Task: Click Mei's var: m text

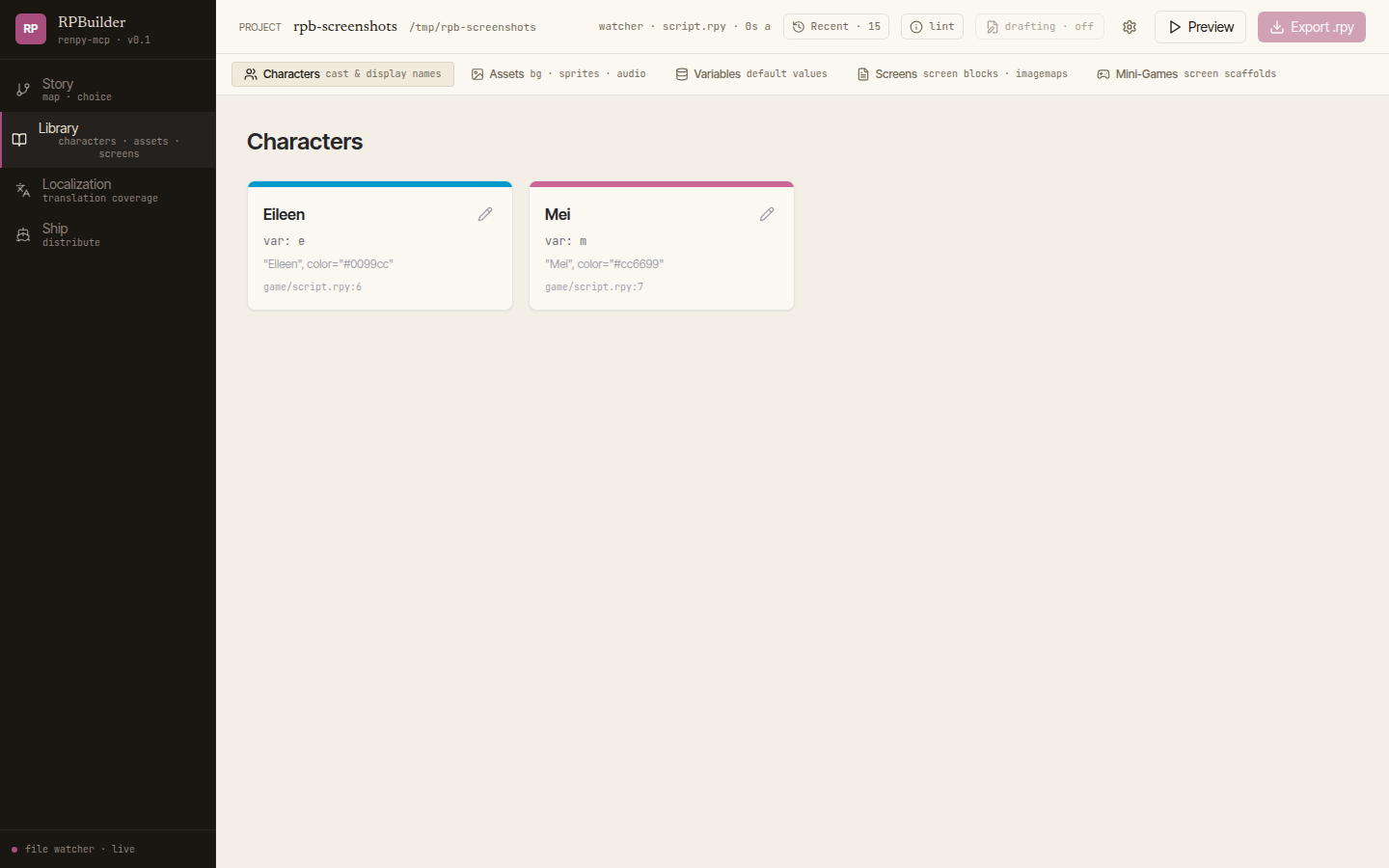Action: [565, 241]
